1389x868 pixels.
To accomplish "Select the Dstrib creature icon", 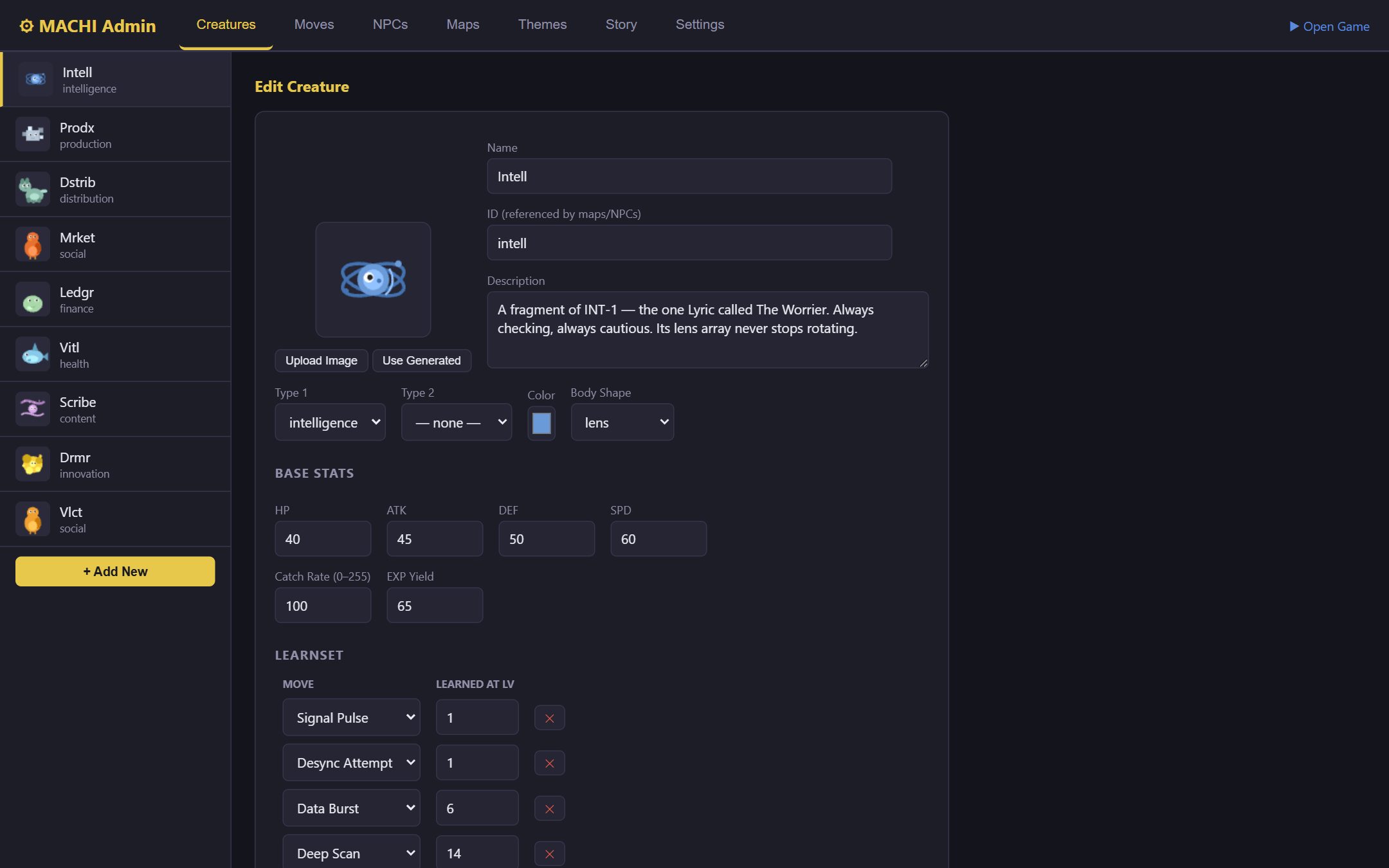I will (x=33, y=189).
